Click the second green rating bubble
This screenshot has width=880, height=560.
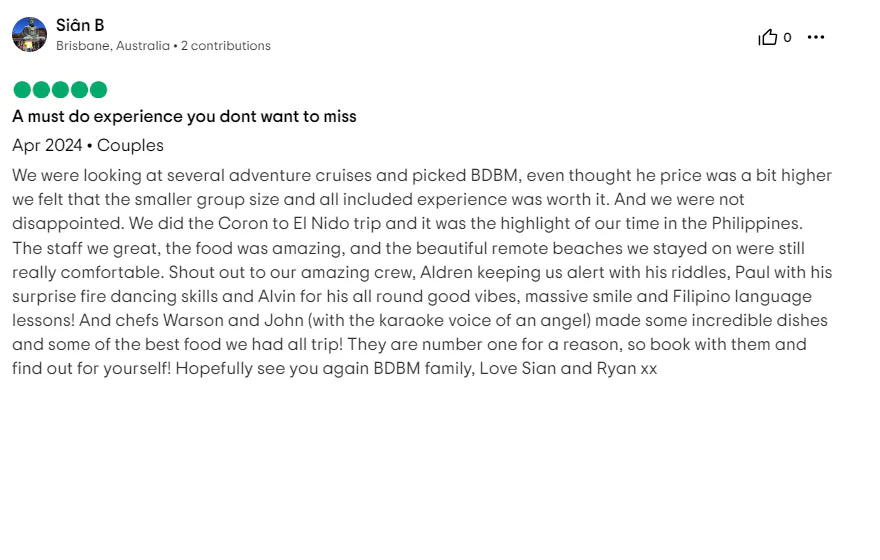(41, 90)
